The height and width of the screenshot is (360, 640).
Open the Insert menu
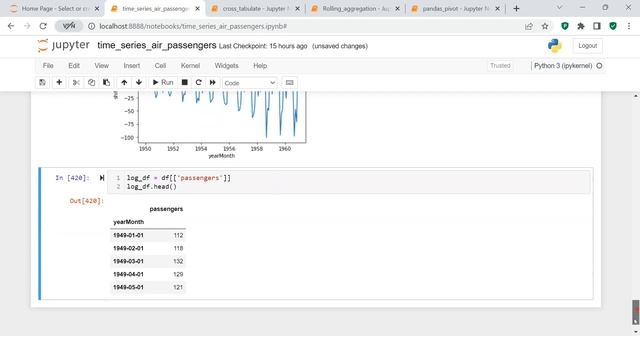131,66
